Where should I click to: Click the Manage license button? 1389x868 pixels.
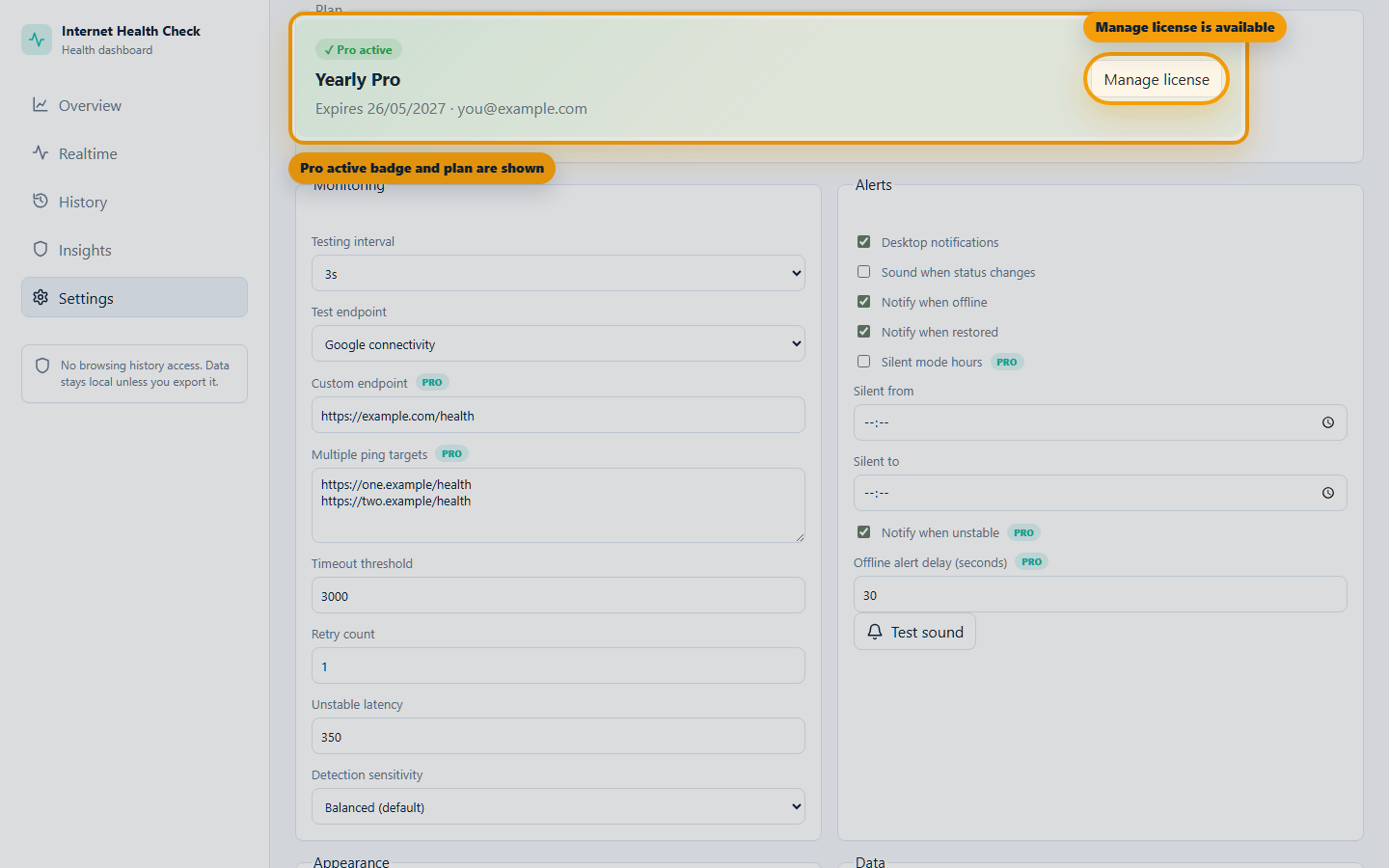[1157, 79]
